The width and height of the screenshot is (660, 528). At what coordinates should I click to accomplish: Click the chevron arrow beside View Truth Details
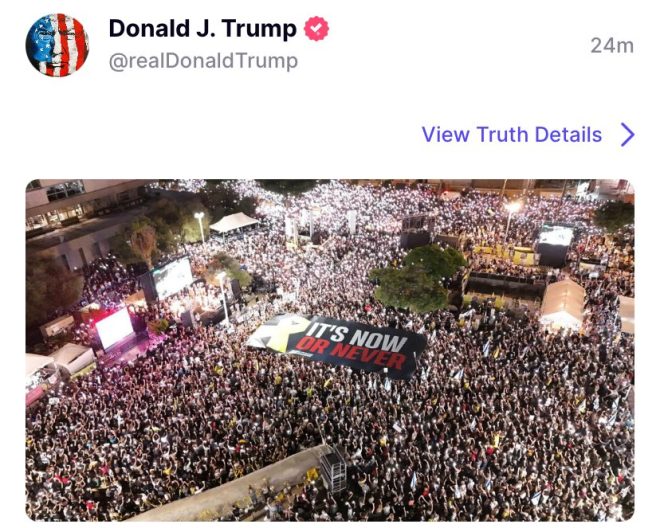[628, 135]
